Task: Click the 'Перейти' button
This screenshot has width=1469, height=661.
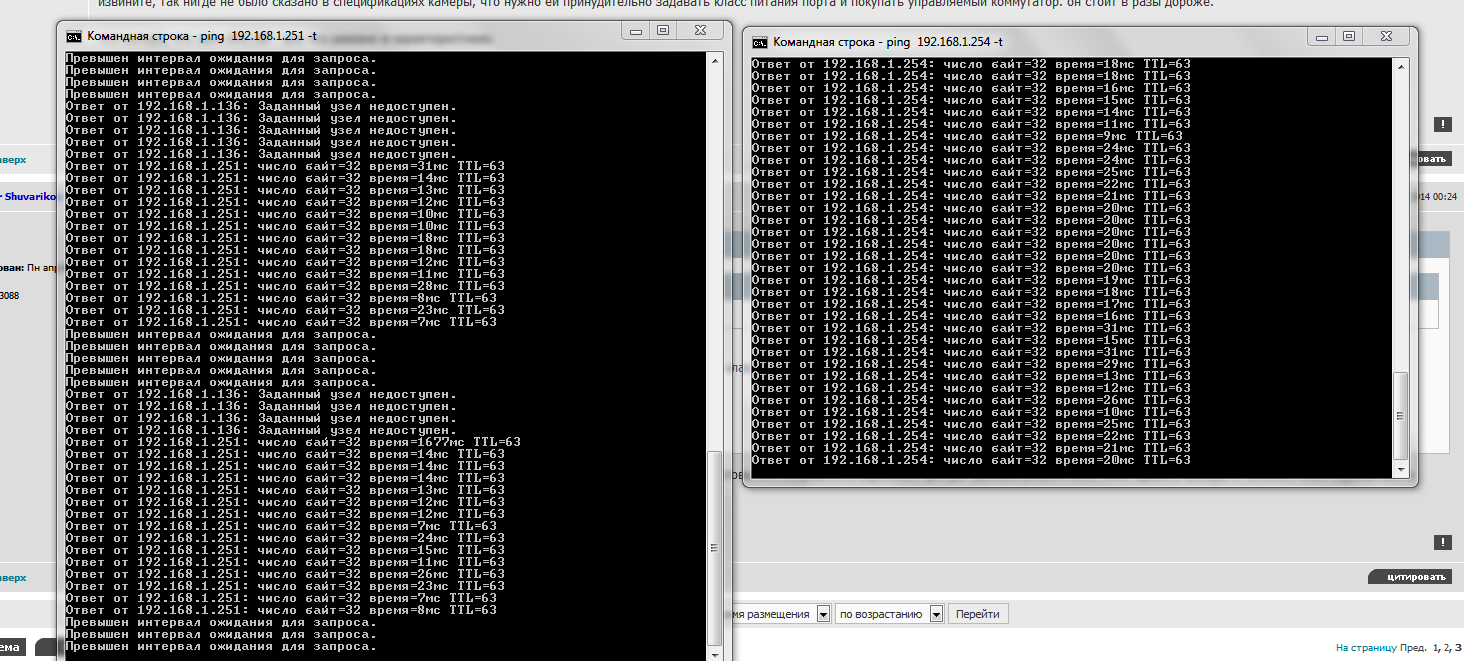Action: coord(977,614)
